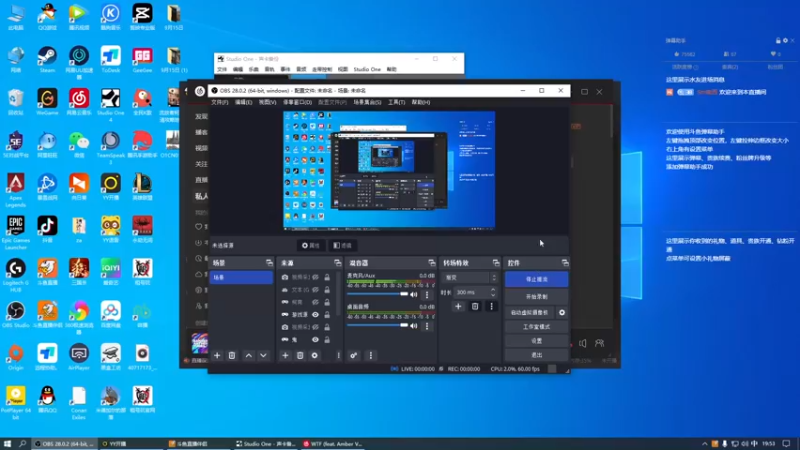Show hidden system tray icons chevron
The width and height of the screenshot is (800, 450).
tap(705, 444)
